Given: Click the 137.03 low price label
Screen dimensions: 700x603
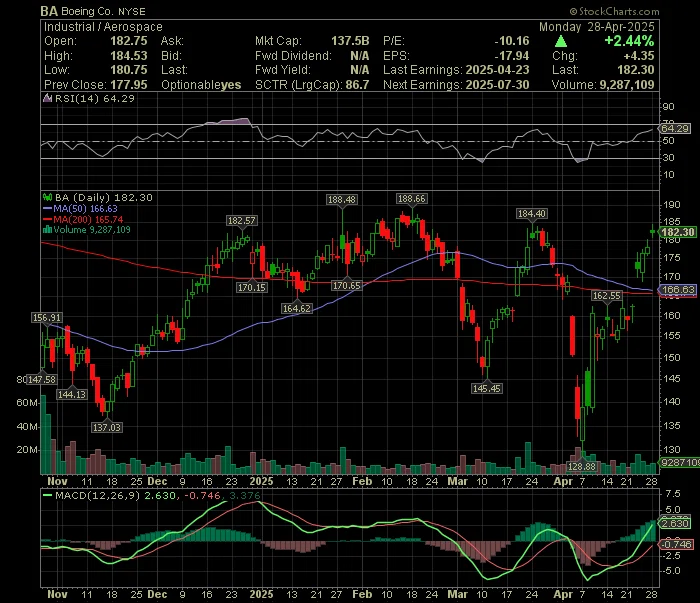Looking at the screenshot, I should (x=107, y=427).
